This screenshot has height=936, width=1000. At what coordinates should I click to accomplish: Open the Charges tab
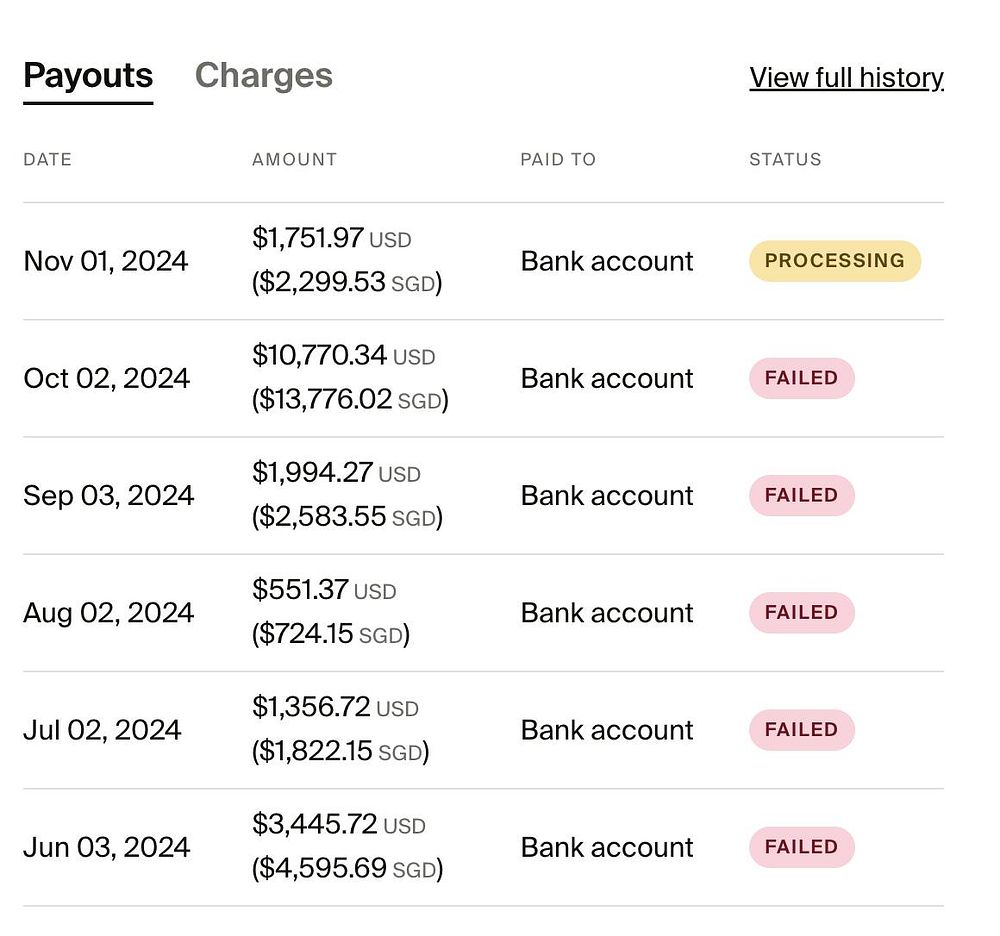pyautogui.click(x=263, y=76)
